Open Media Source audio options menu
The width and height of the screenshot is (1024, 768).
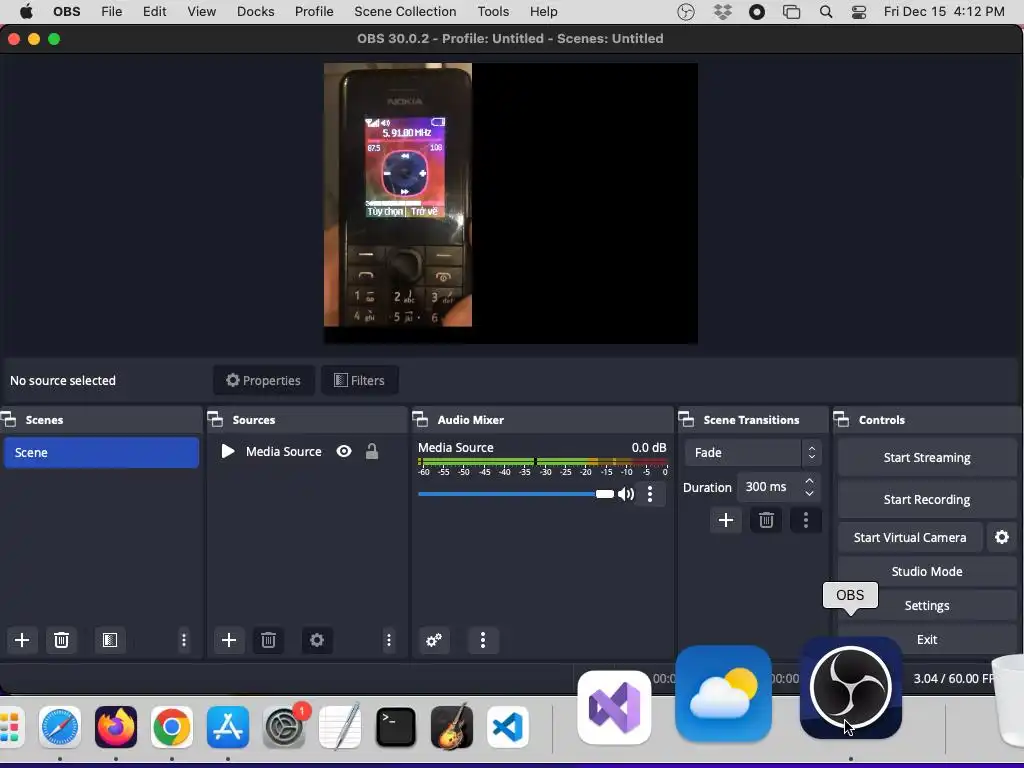[x=650, y=494]
